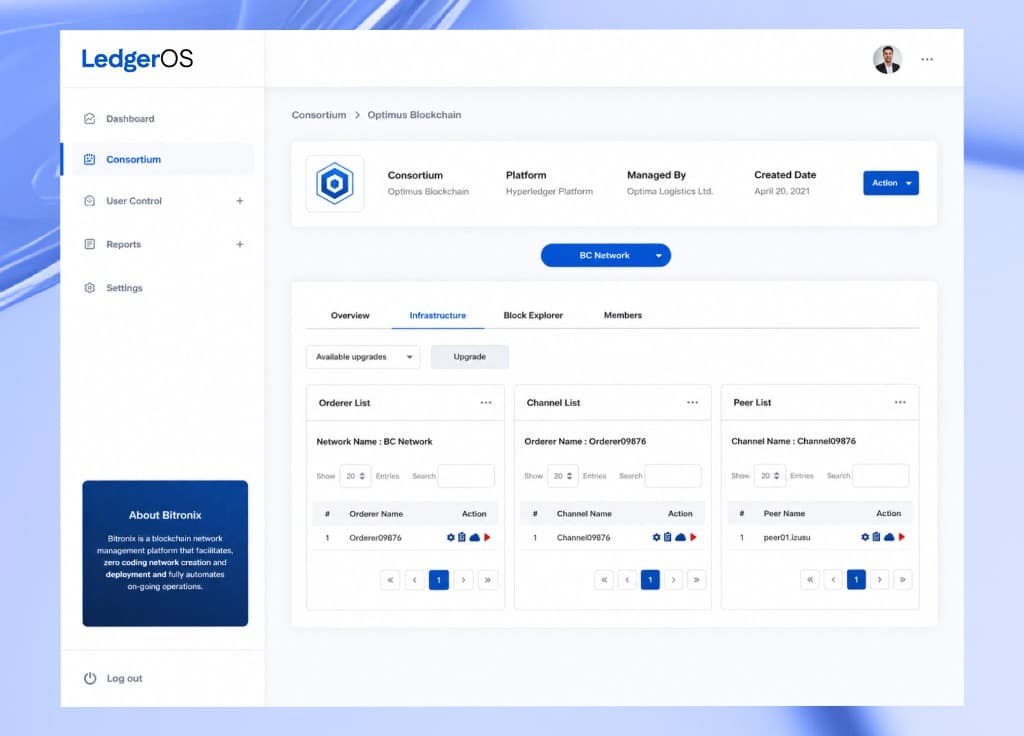
Task: Click the Reports document icon
Action: (x=89, y=244)
